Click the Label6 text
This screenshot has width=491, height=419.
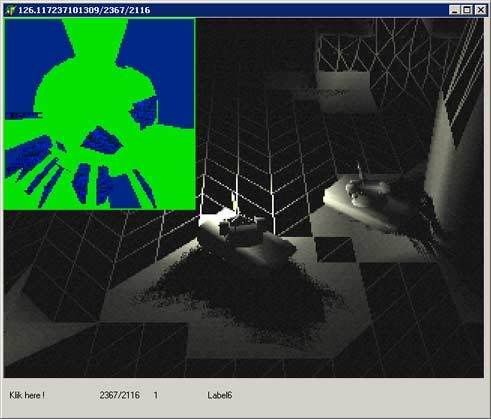219,395
